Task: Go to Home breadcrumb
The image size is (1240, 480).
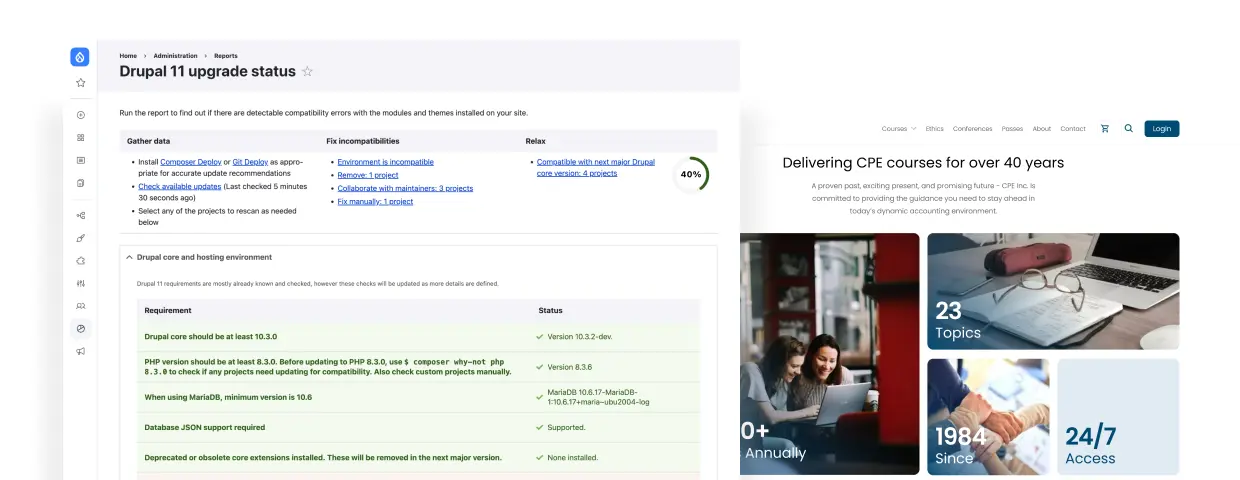Action: coord(128,56)
